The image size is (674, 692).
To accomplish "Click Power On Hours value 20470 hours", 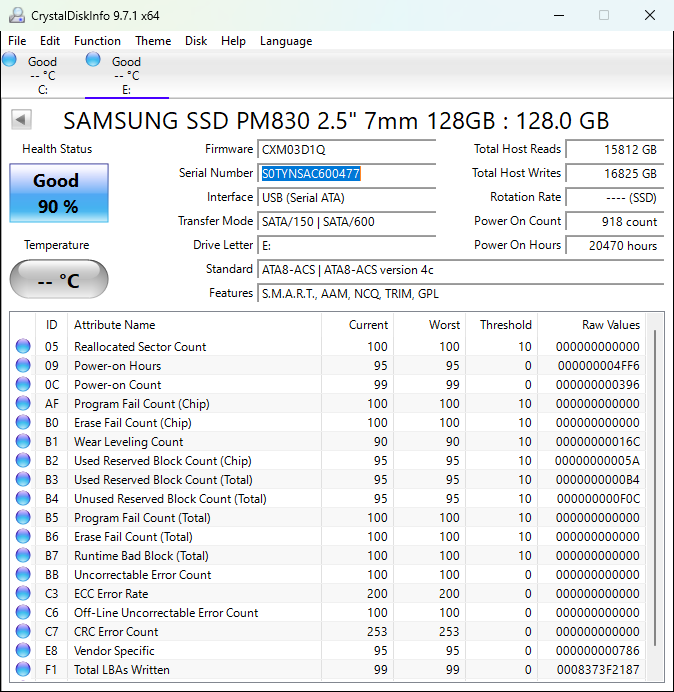I will [614, 245].
